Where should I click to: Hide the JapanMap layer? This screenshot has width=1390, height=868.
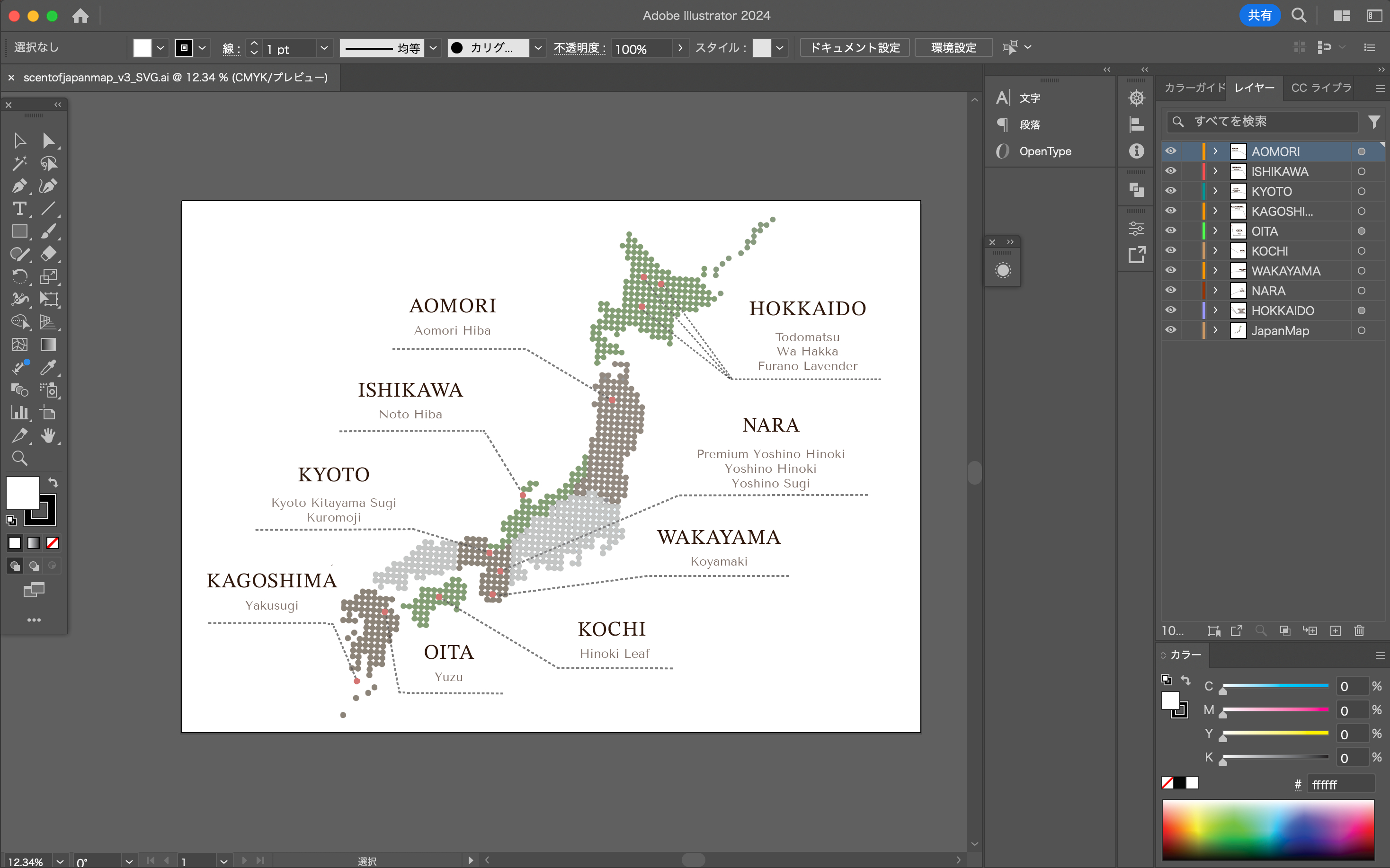pos(1171,330)
